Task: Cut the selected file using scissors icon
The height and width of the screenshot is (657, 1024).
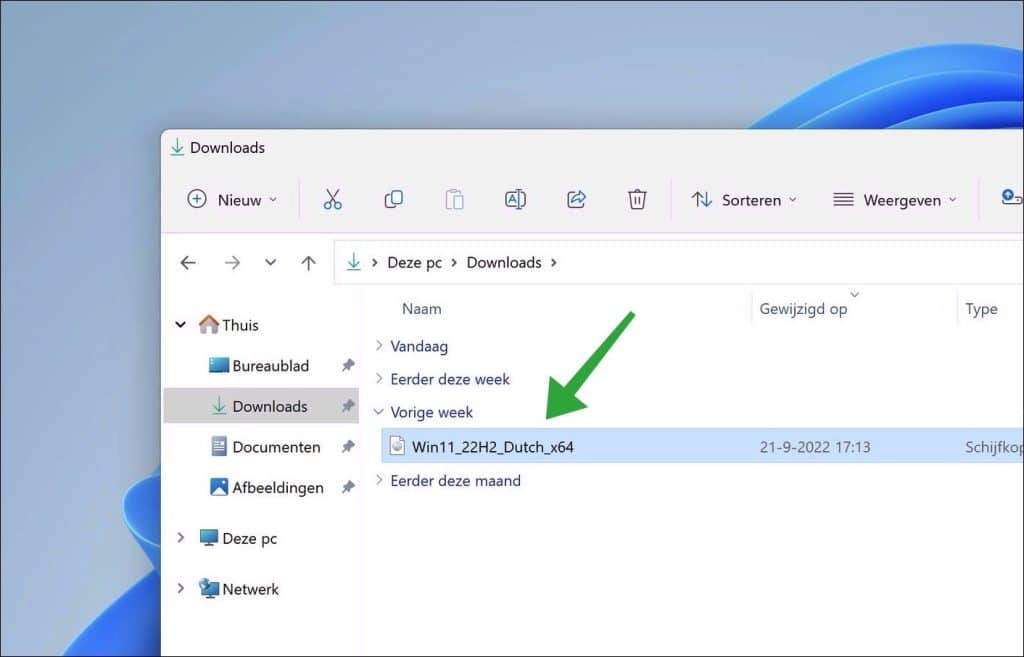Action: point(333,199)
